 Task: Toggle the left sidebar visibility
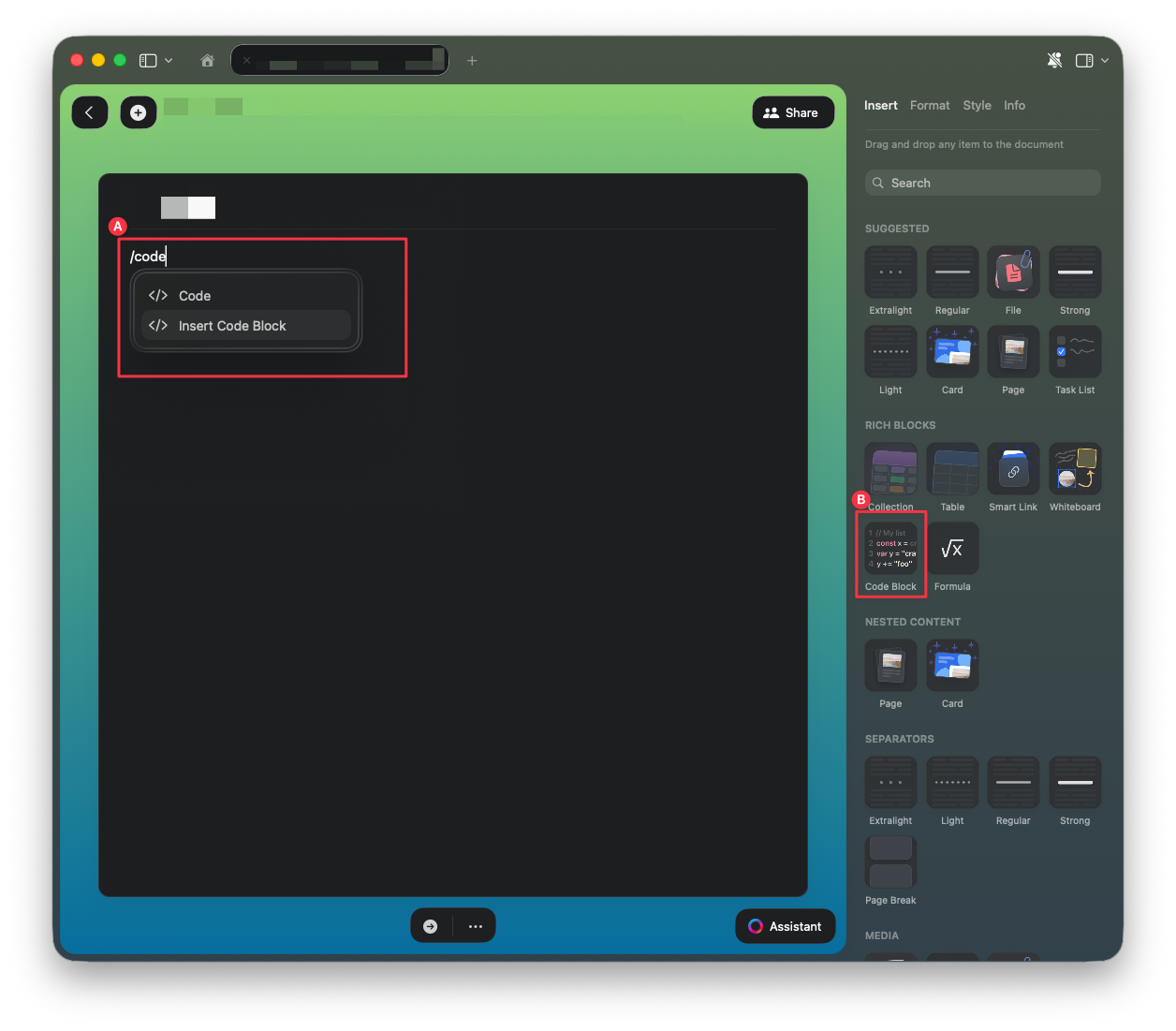[146, 60]
